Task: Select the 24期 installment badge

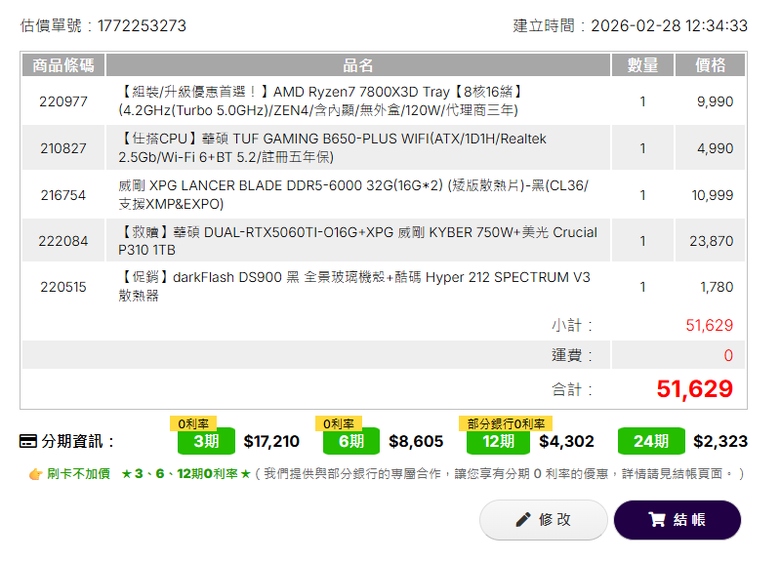Action: (x=651, y=441)
